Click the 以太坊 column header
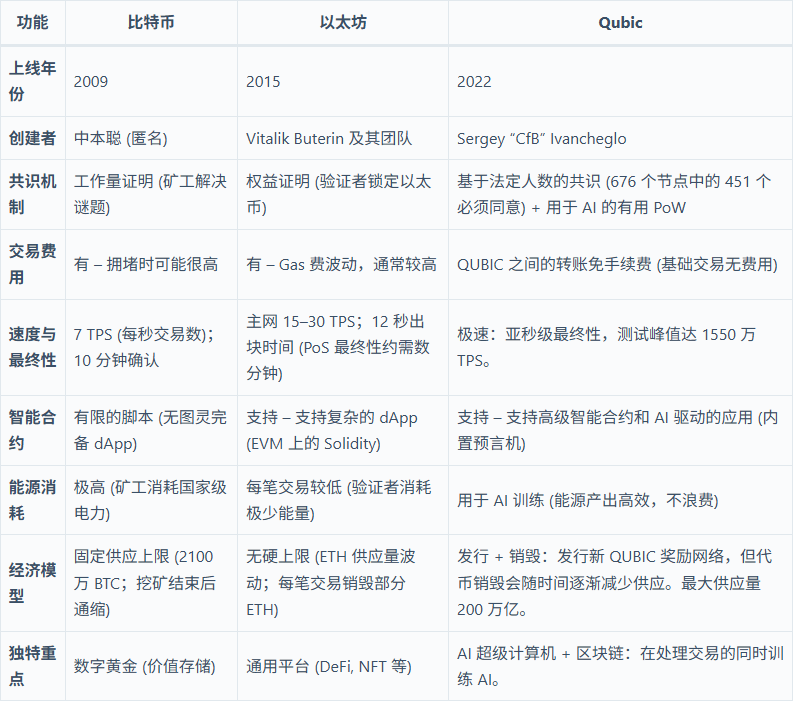Viewport: 793px width, 701px height. click(343, 22)
